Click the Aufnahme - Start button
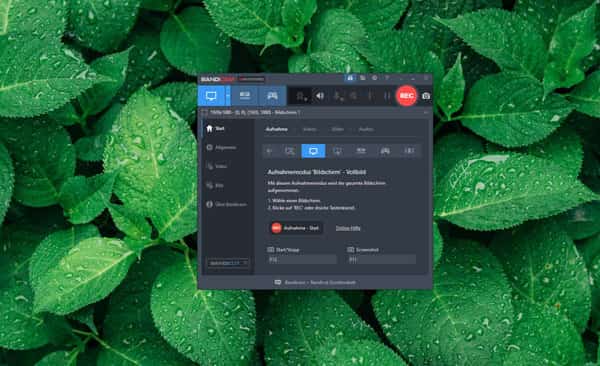The image size is (600, 366). tap(296, 228)
